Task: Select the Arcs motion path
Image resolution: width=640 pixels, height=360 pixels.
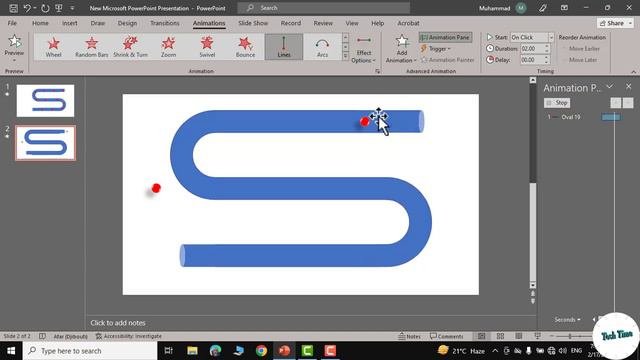Action: 322,47
